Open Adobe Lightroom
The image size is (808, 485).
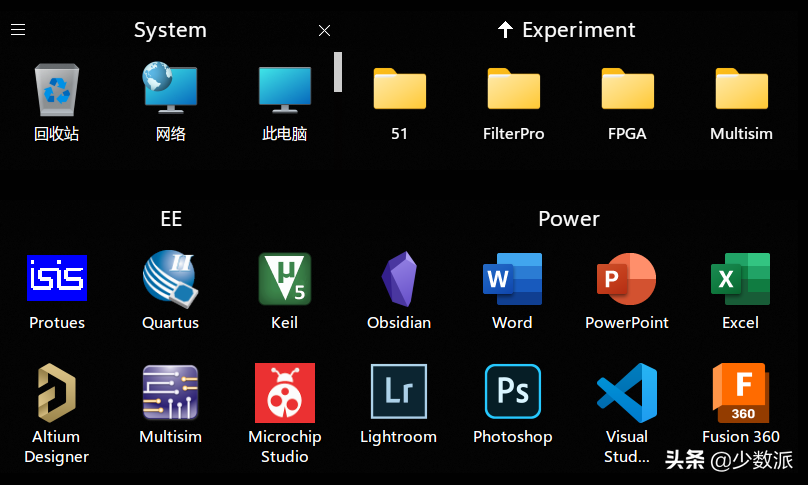(399, 392)
